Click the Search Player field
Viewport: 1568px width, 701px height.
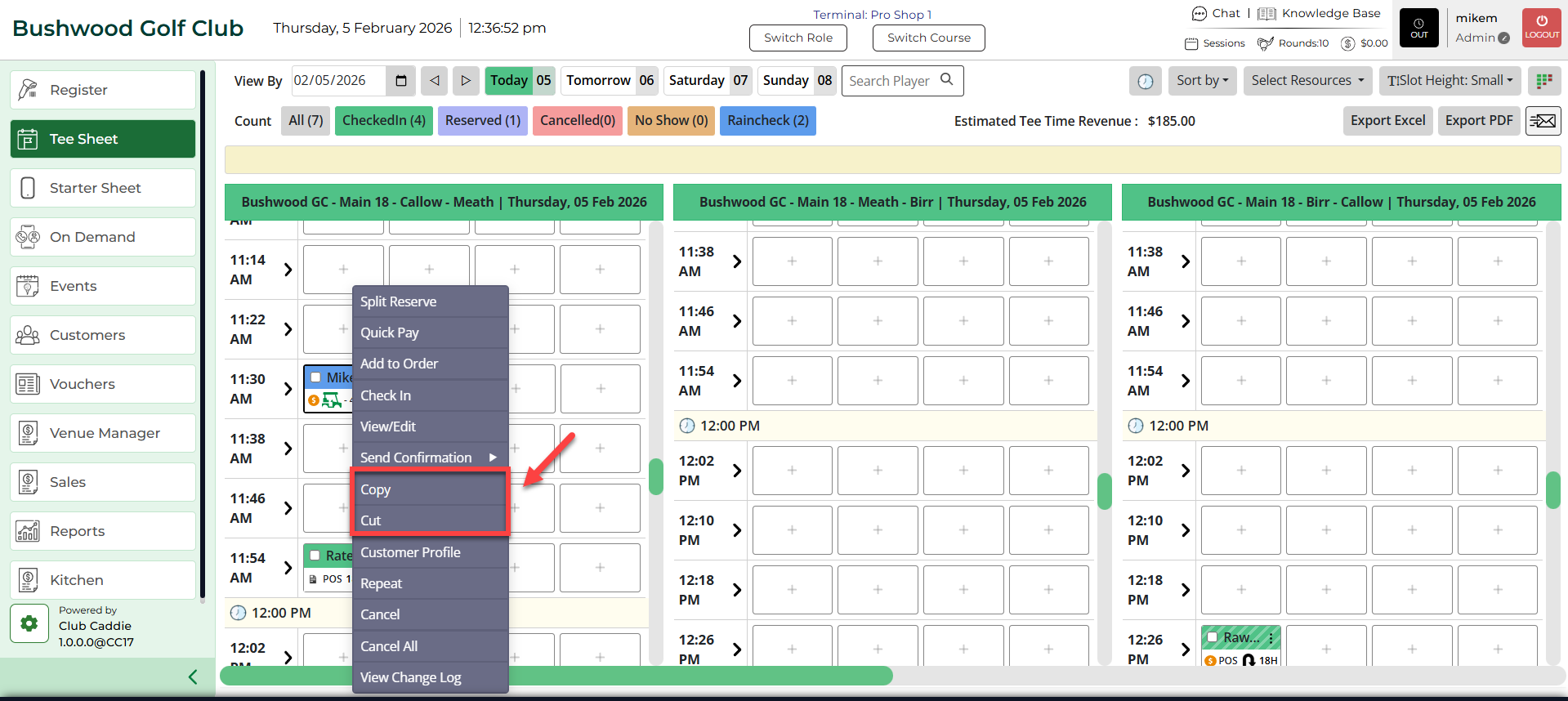pos(895,81)
